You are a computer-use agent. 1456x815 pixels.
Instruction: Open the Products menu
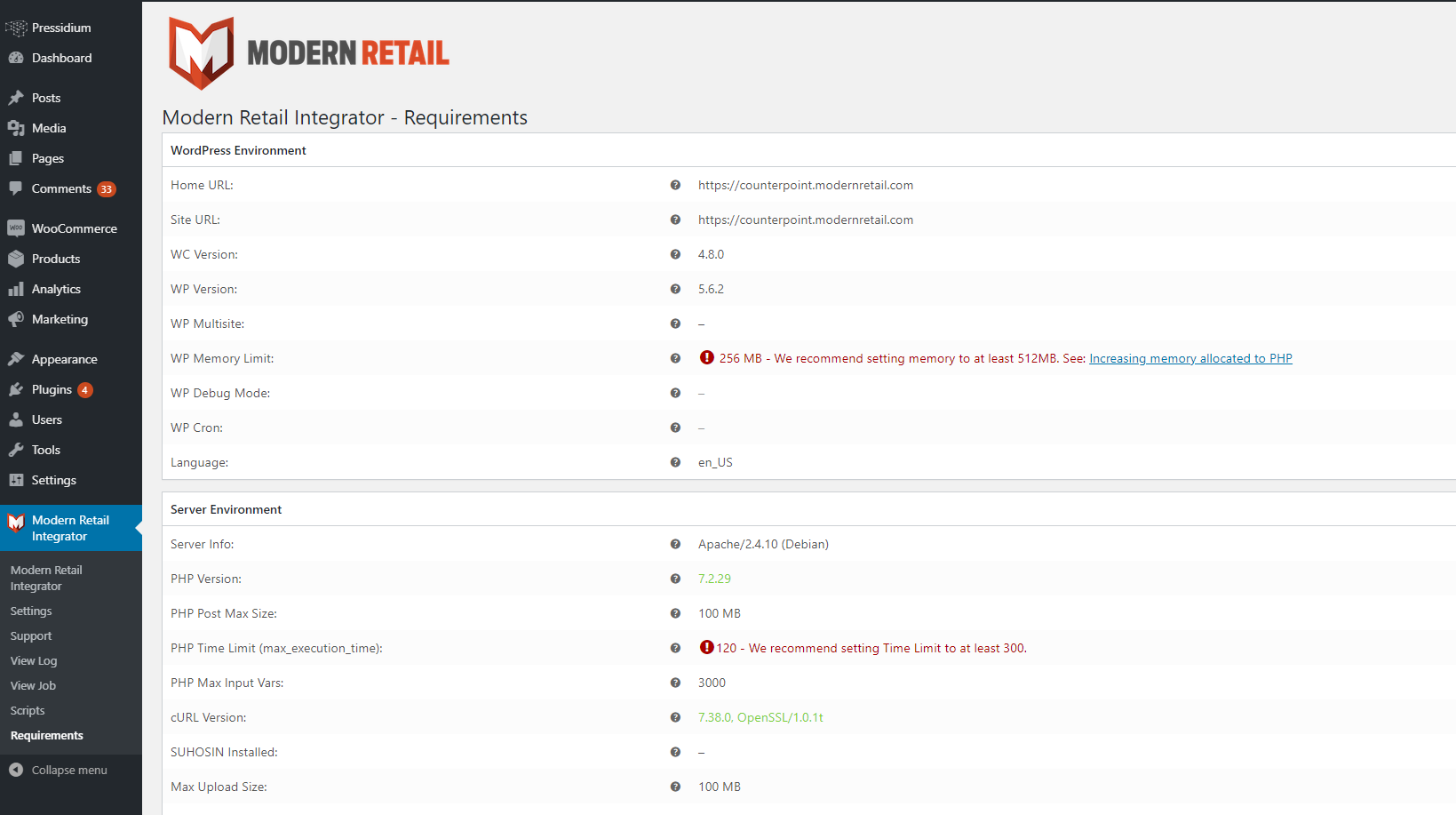point(71,259)
